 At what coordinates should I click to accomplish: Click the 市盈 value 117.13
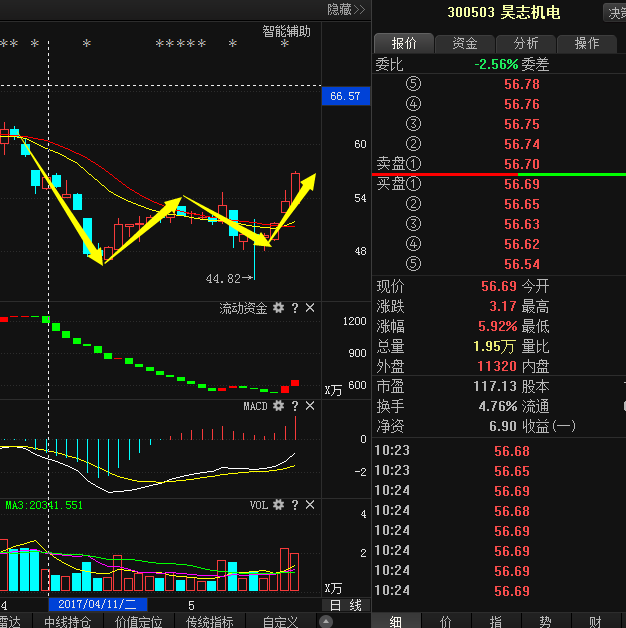pos(495,386)
